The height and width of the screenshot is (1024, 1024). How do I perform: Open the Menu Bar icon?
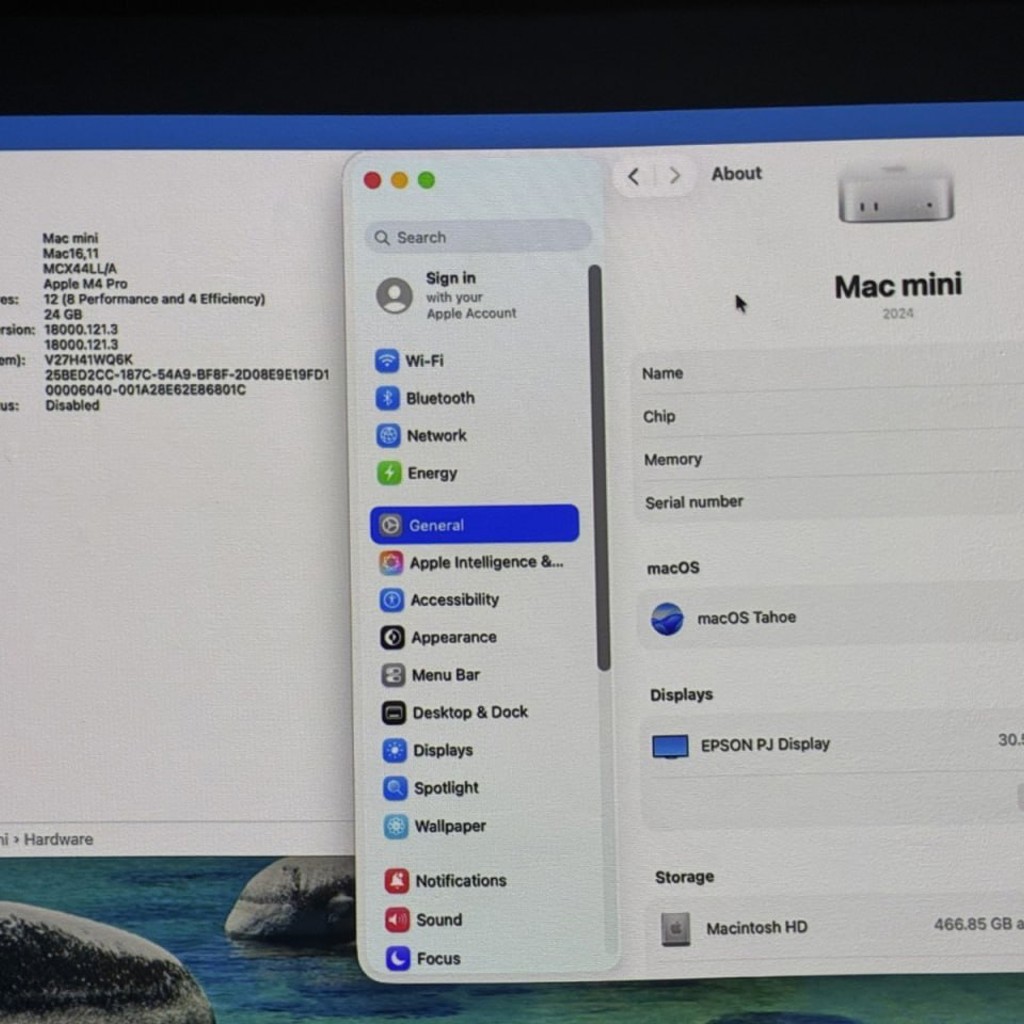coord(393,675)
